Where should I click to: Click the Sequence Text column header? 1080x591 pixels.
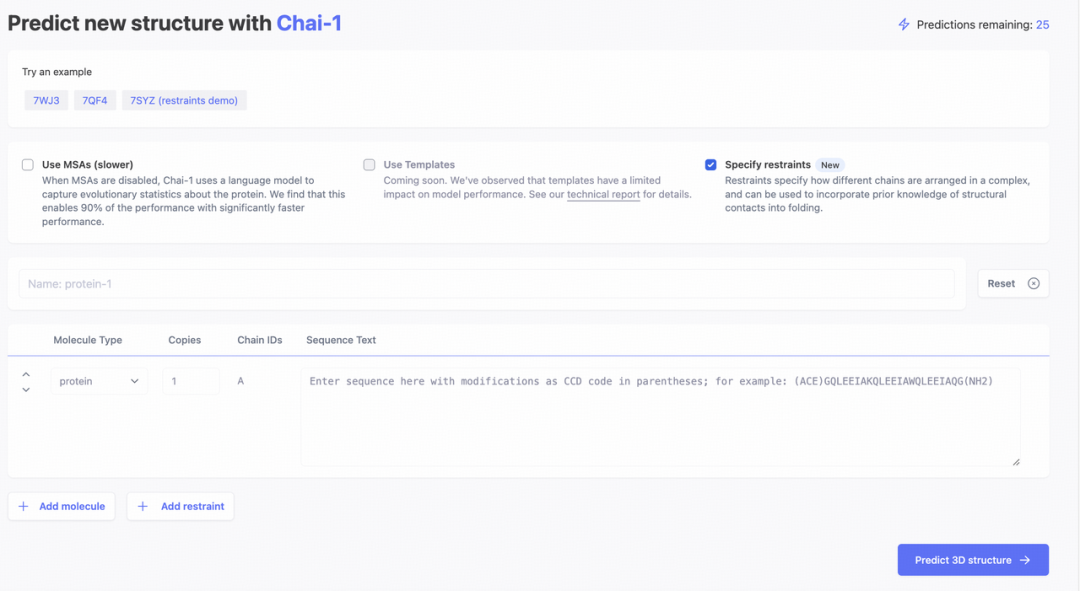tap(341, 340)
